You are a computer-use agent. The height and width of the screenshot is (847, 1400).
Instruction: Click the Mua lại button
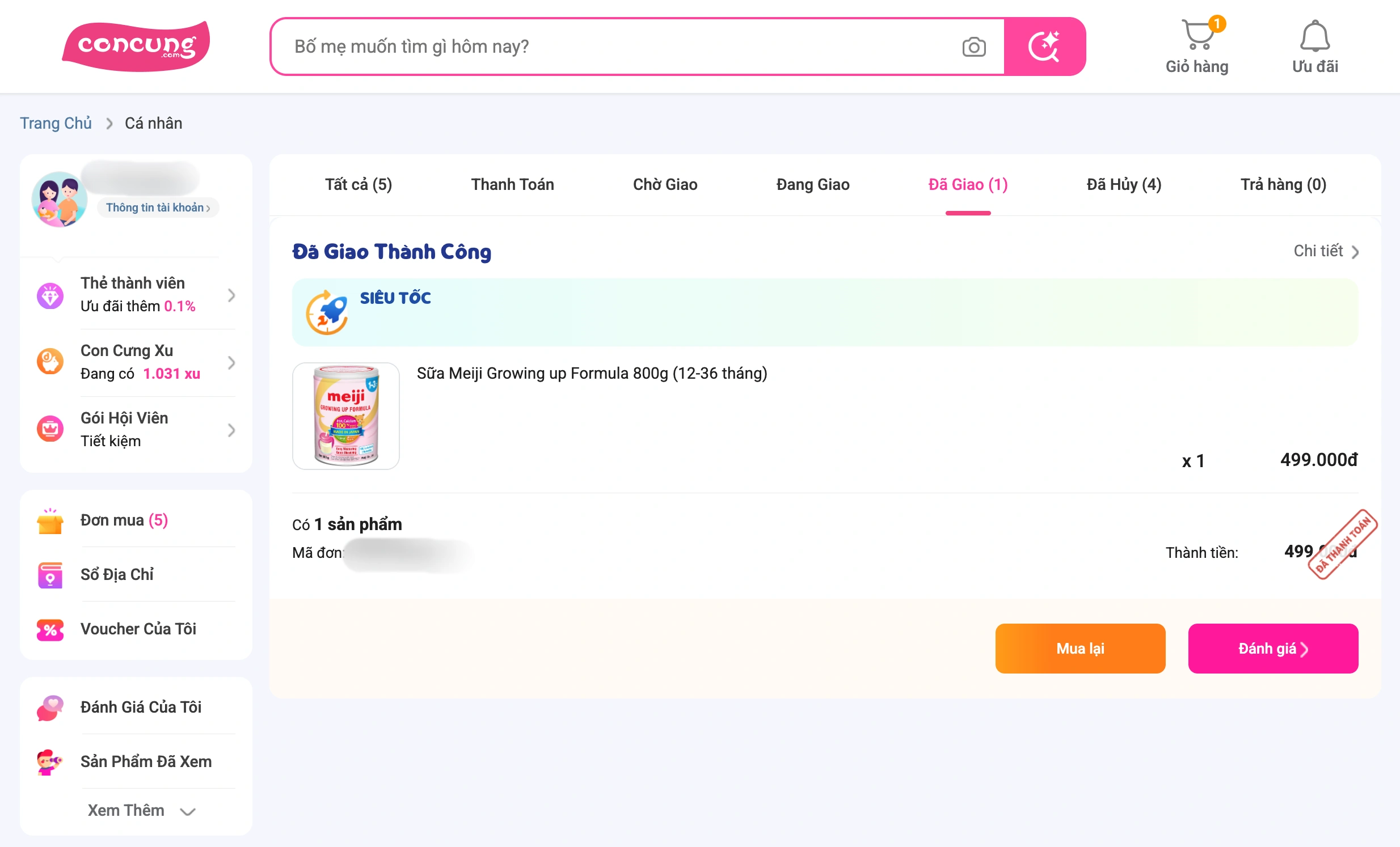(x=1080, y=649)
